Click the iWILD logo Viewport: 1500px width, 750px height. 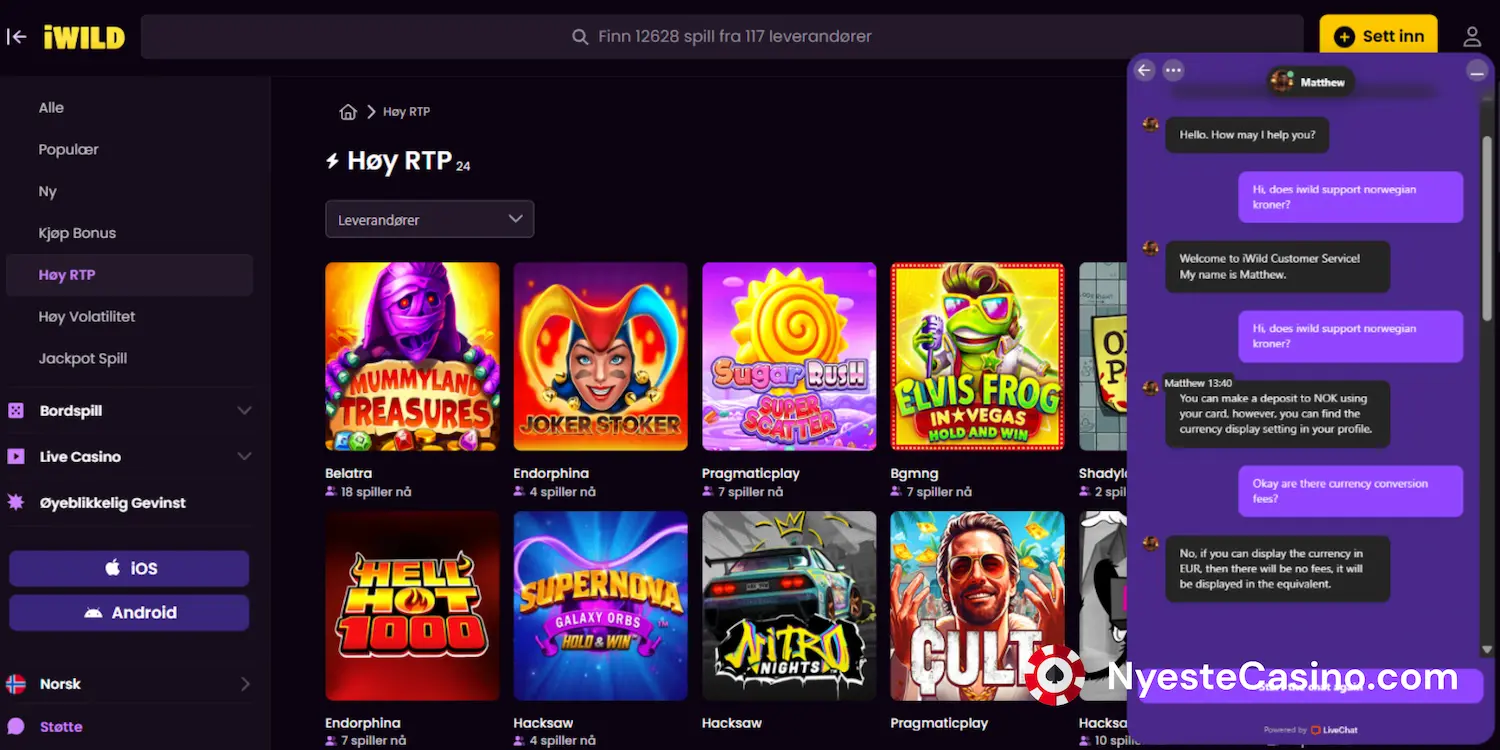click(x=84, y=37)
